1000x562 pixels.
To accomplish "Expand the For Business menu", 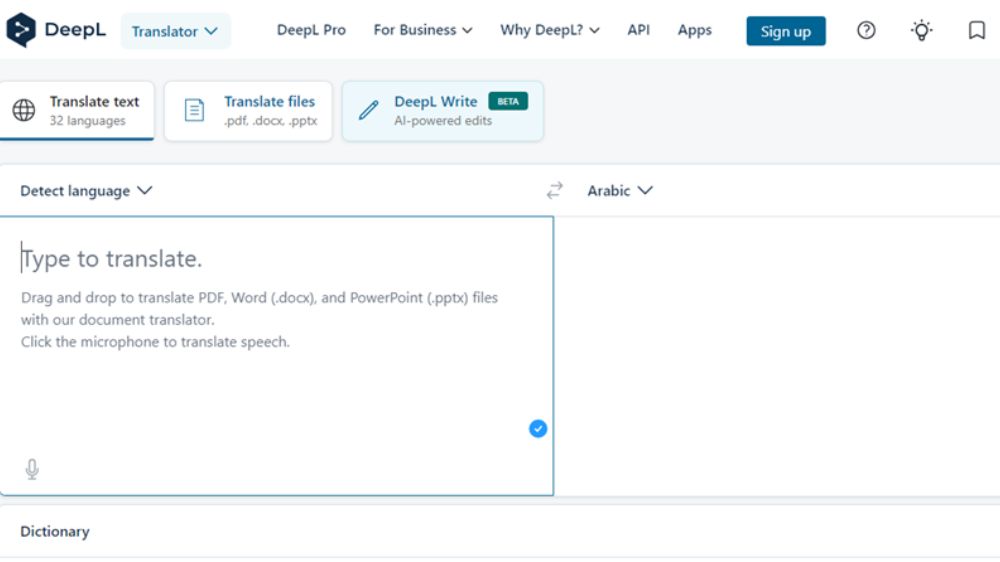I will point(422,30).
